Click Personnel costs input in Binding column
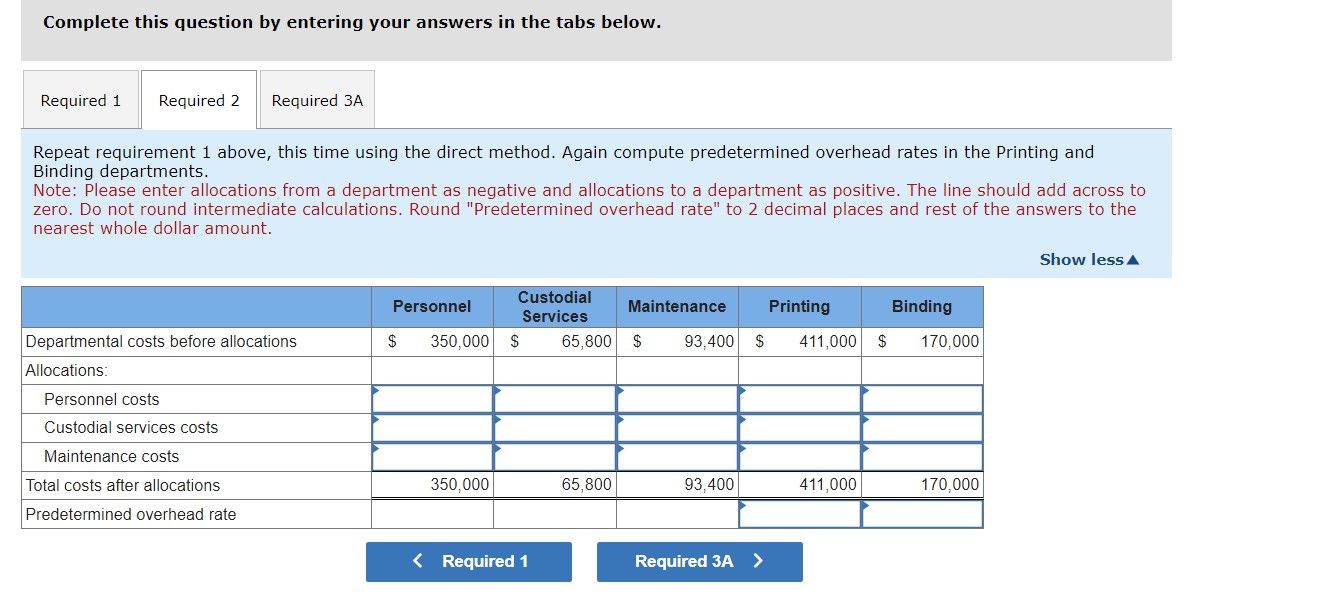The image size is (1342, 613). click(920, 398)
